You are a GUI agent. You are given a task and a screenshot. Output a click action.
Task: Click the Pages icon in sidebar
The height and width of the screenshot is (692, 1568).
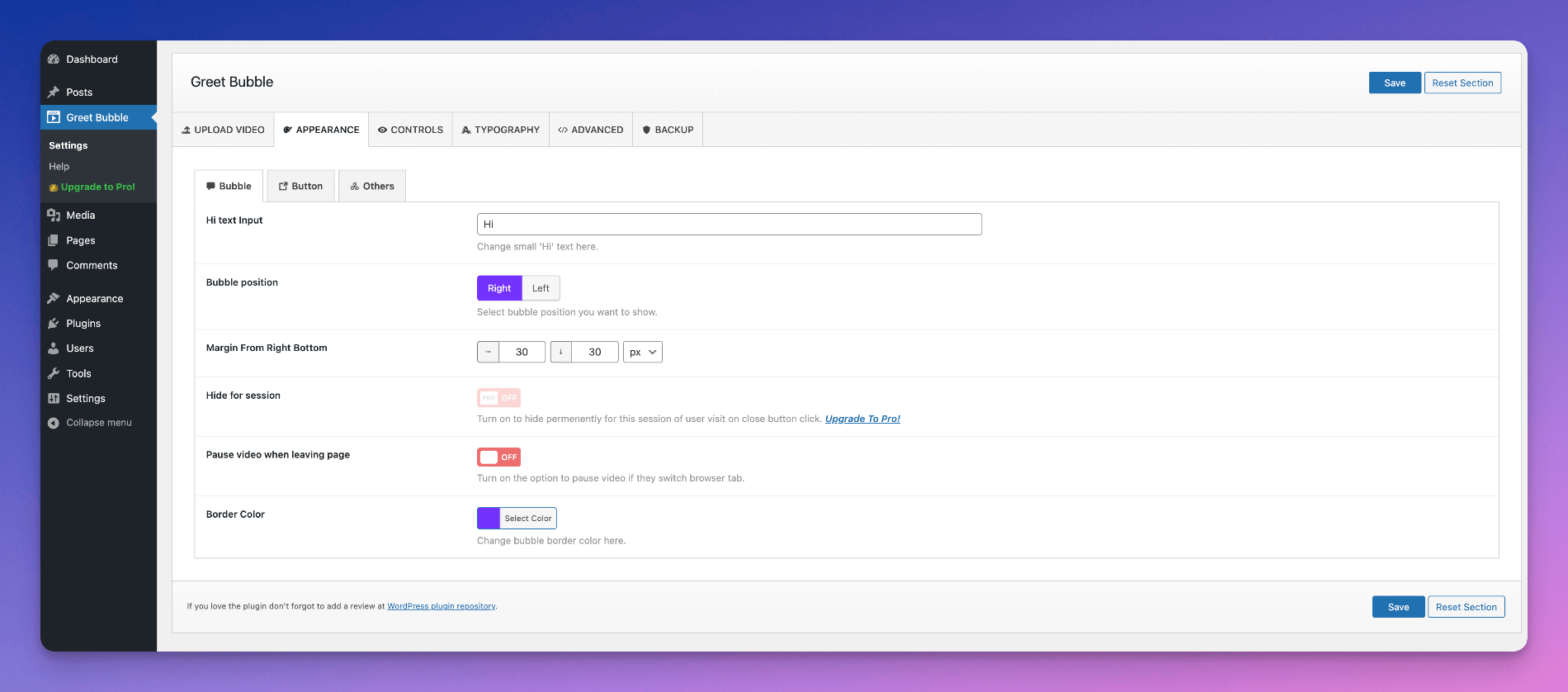54,240
